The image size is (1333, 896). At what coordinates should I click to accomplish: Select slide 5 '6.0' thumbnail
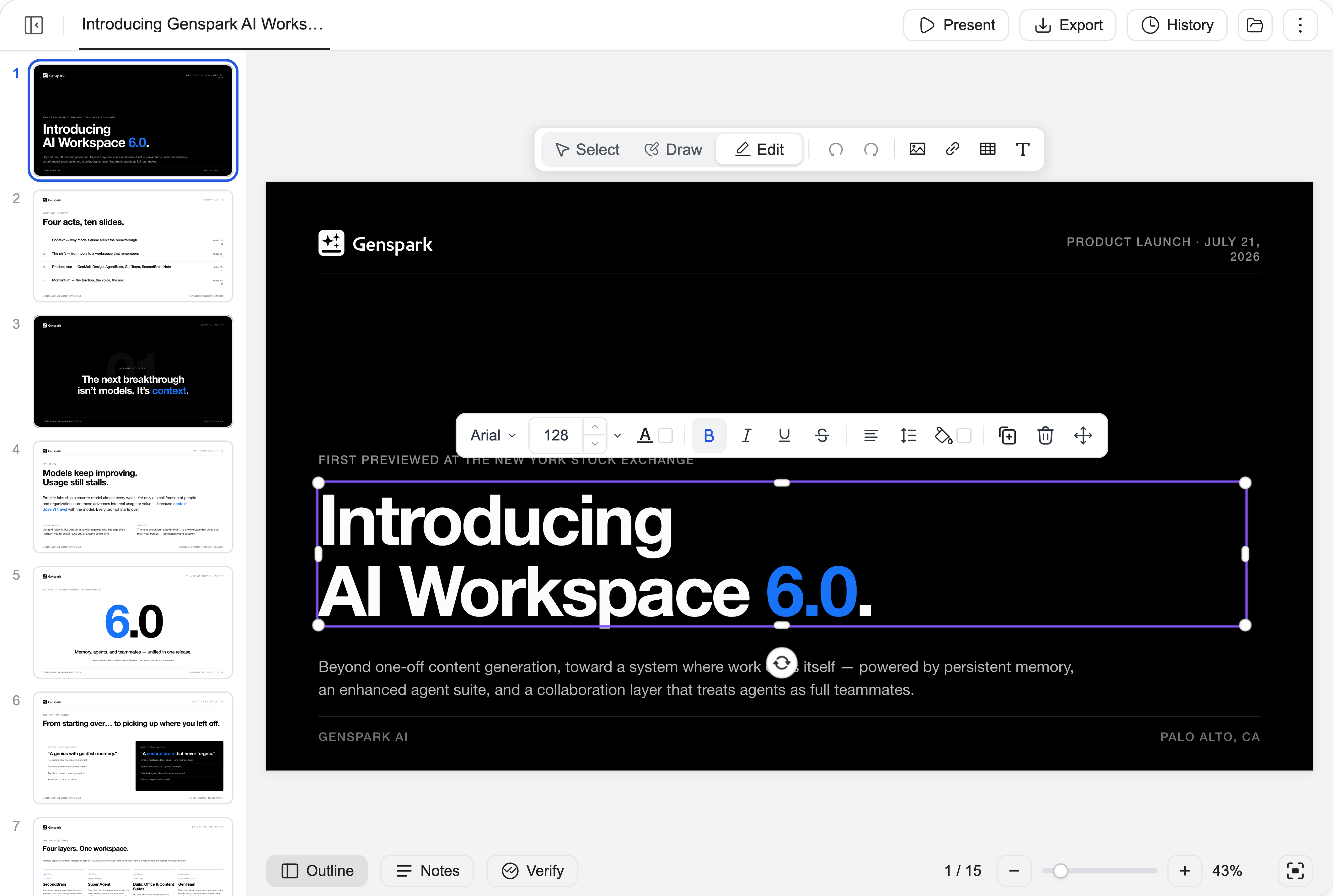[133, 622]
